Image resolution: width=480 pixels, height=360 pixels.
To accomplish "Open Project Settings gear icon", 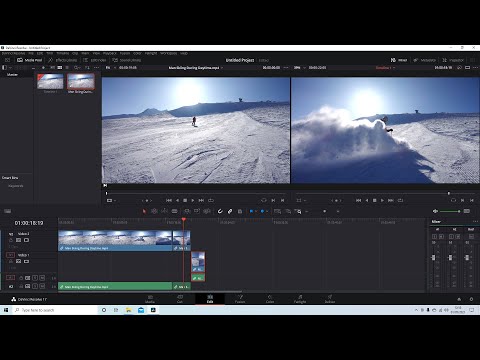I will (471, 299).
